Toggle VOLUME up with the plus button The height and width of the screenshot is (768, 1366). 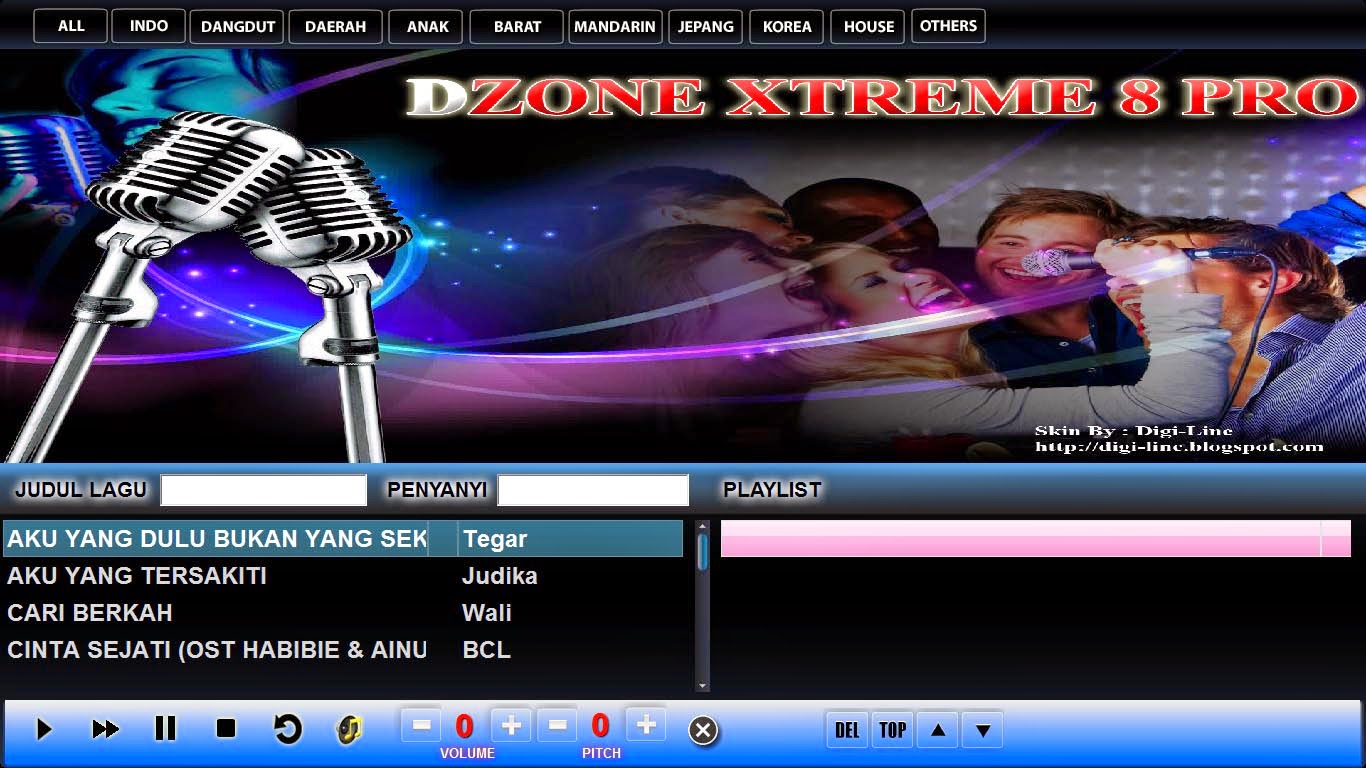pyautogui.click(x=511, y=726)
